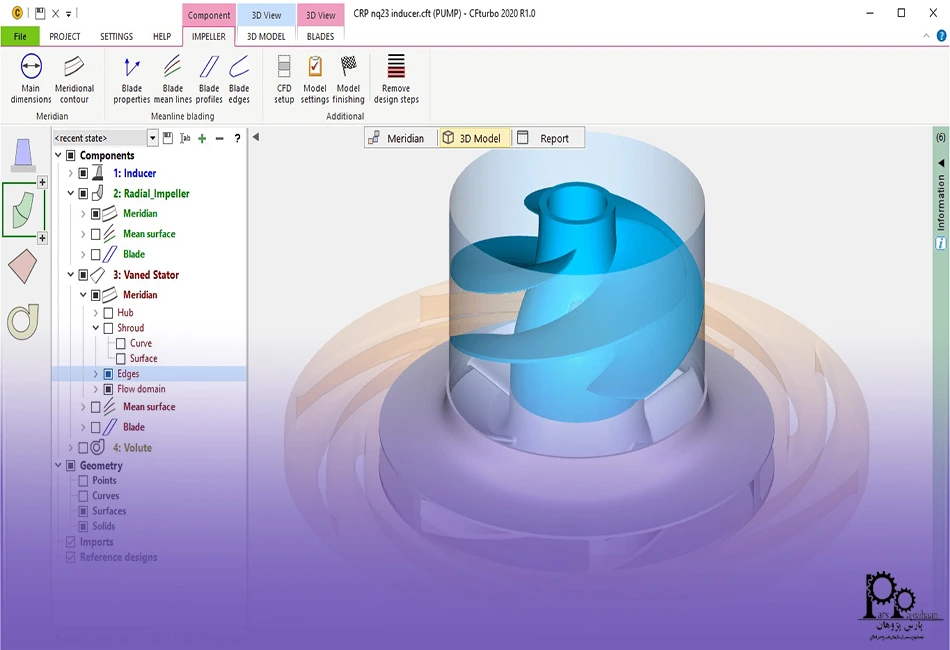Click the Blade properties icon
950x650 pixels.
131,80
